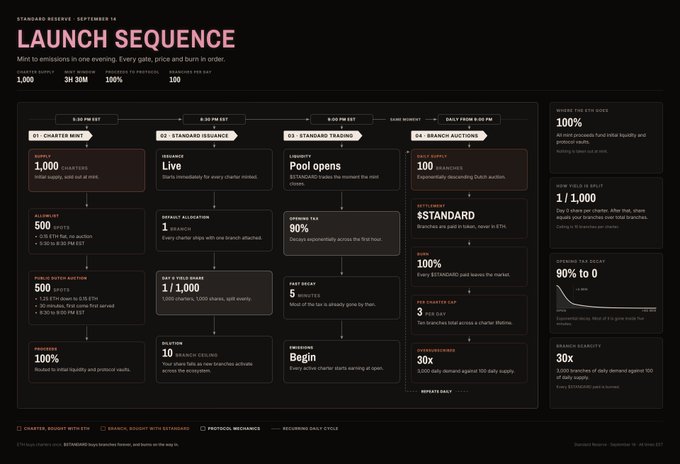Click the Issuance 'Live' card
The height and width of the screenshot is (464, 680).
click(x=214, y=170)
